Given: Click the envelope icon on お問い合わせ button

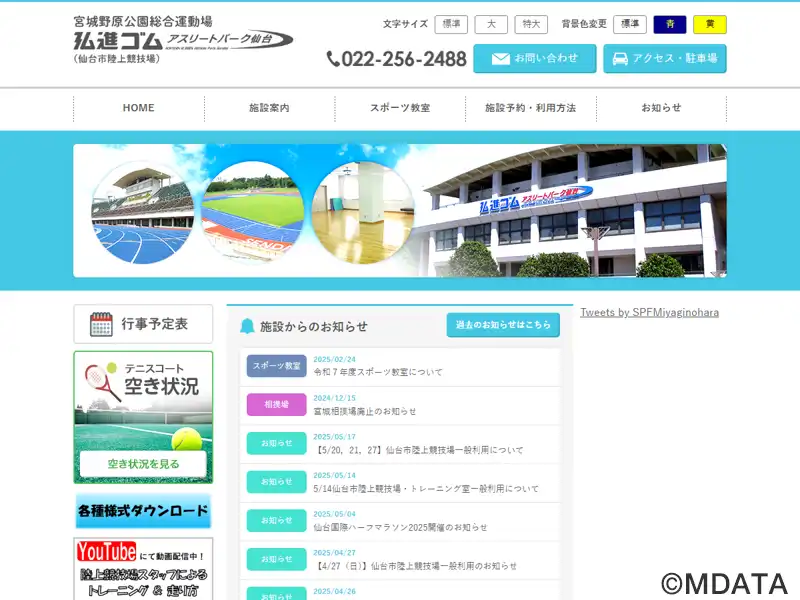Looking at the screenshot, I should tap(501, 59).
